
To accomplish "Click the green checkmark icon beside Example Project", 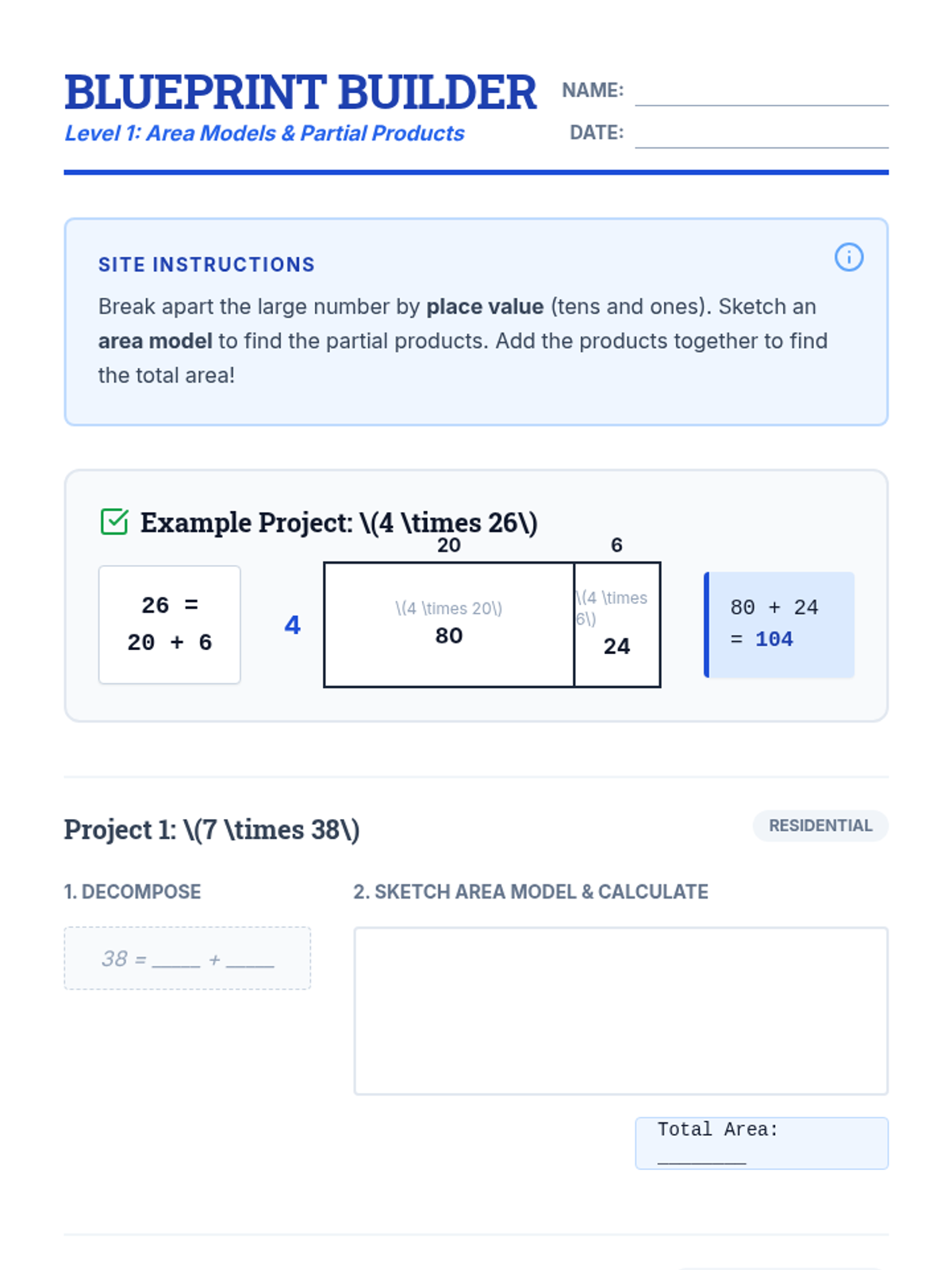I will [114, 522].
